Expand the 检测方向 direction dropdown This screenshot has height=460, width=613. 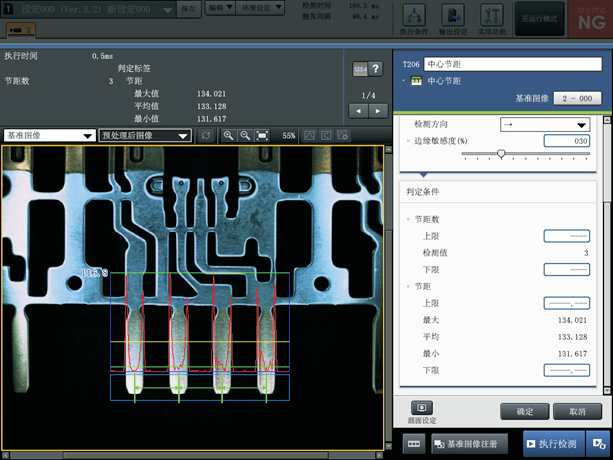coord(545,124)
